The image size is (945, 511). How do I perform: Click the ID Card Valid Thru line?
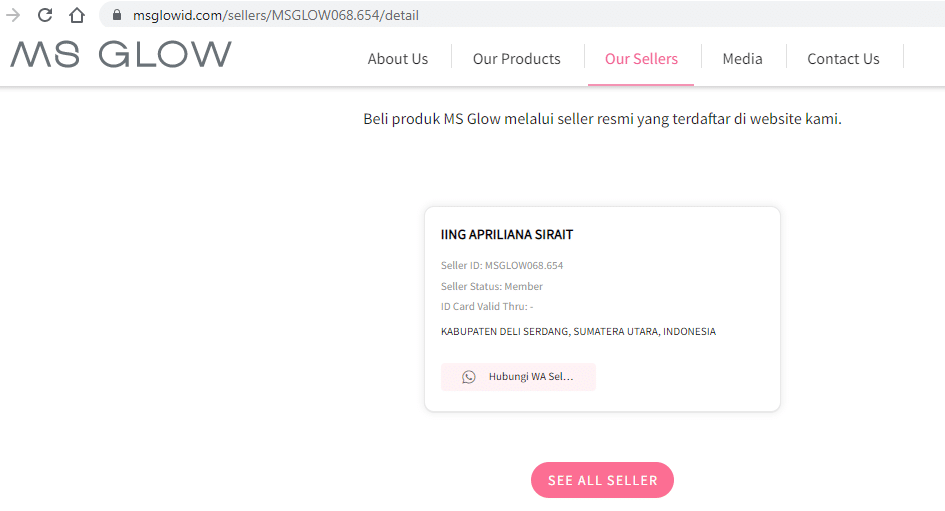[486, 307]
